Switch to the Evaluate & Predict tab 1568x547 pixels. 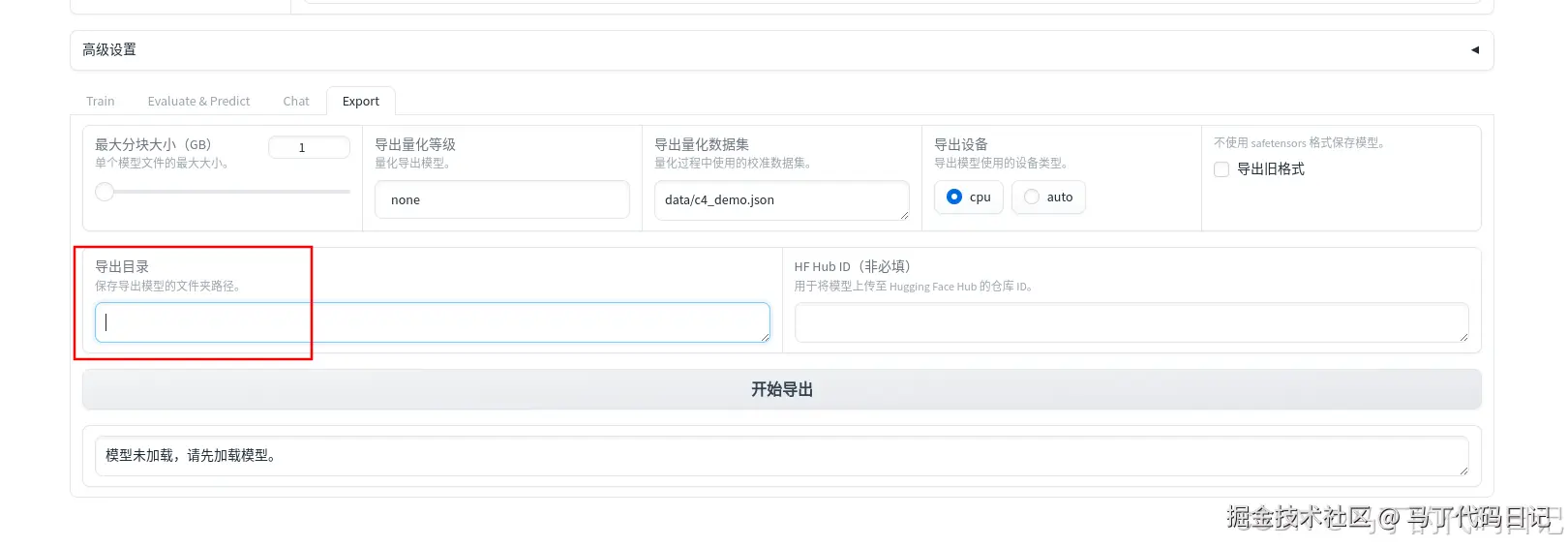[198, 101]
